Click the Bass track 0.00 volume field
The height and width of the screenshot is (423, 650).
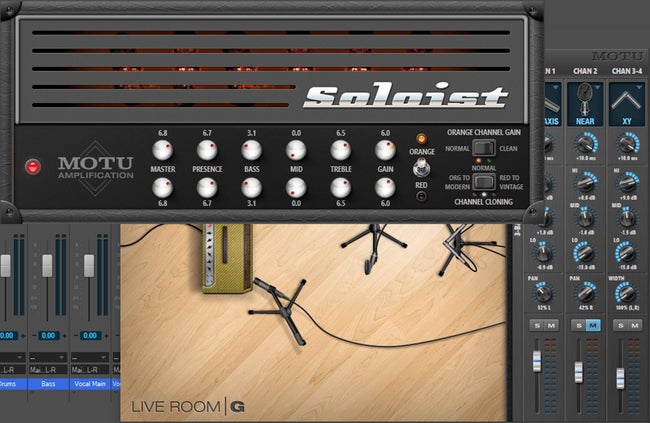(48, 335)
